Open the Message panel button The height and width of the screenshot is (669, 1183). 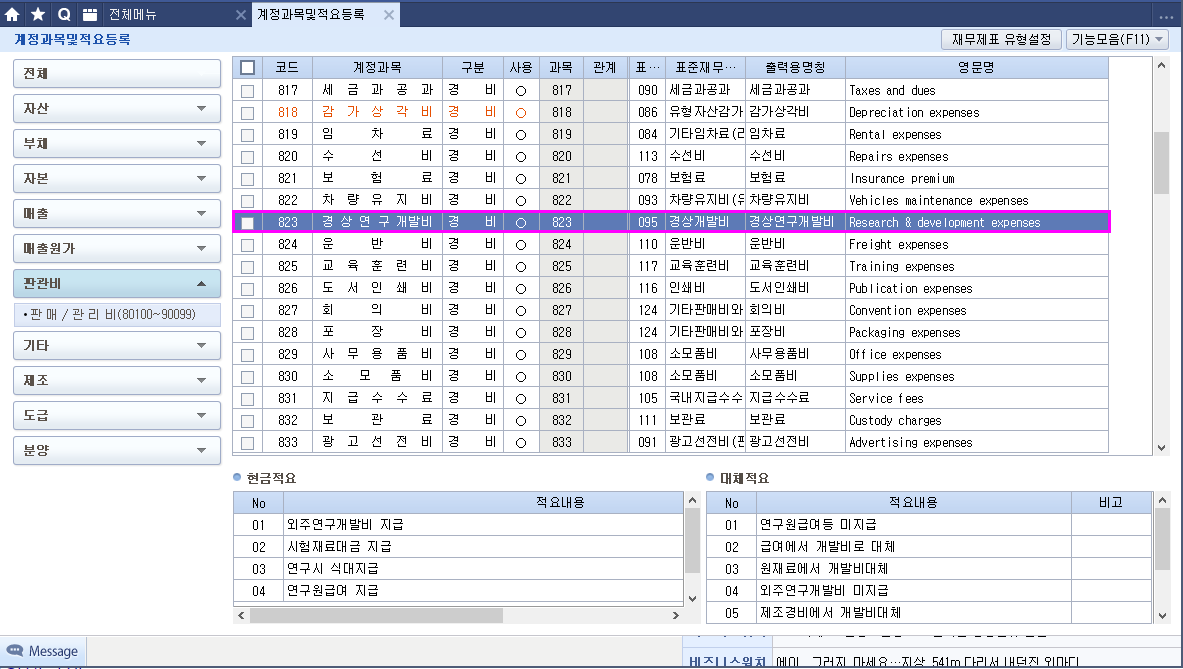(44, 651)
